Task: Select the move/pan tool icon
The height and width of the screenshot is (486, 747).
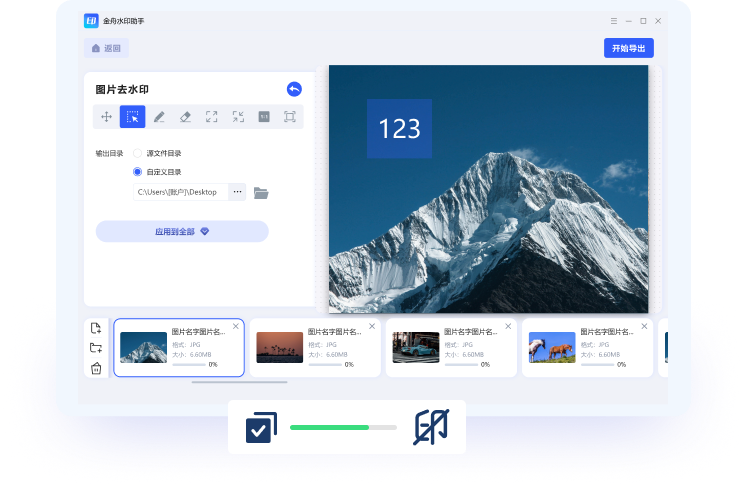Action: [x=106, y=117]
